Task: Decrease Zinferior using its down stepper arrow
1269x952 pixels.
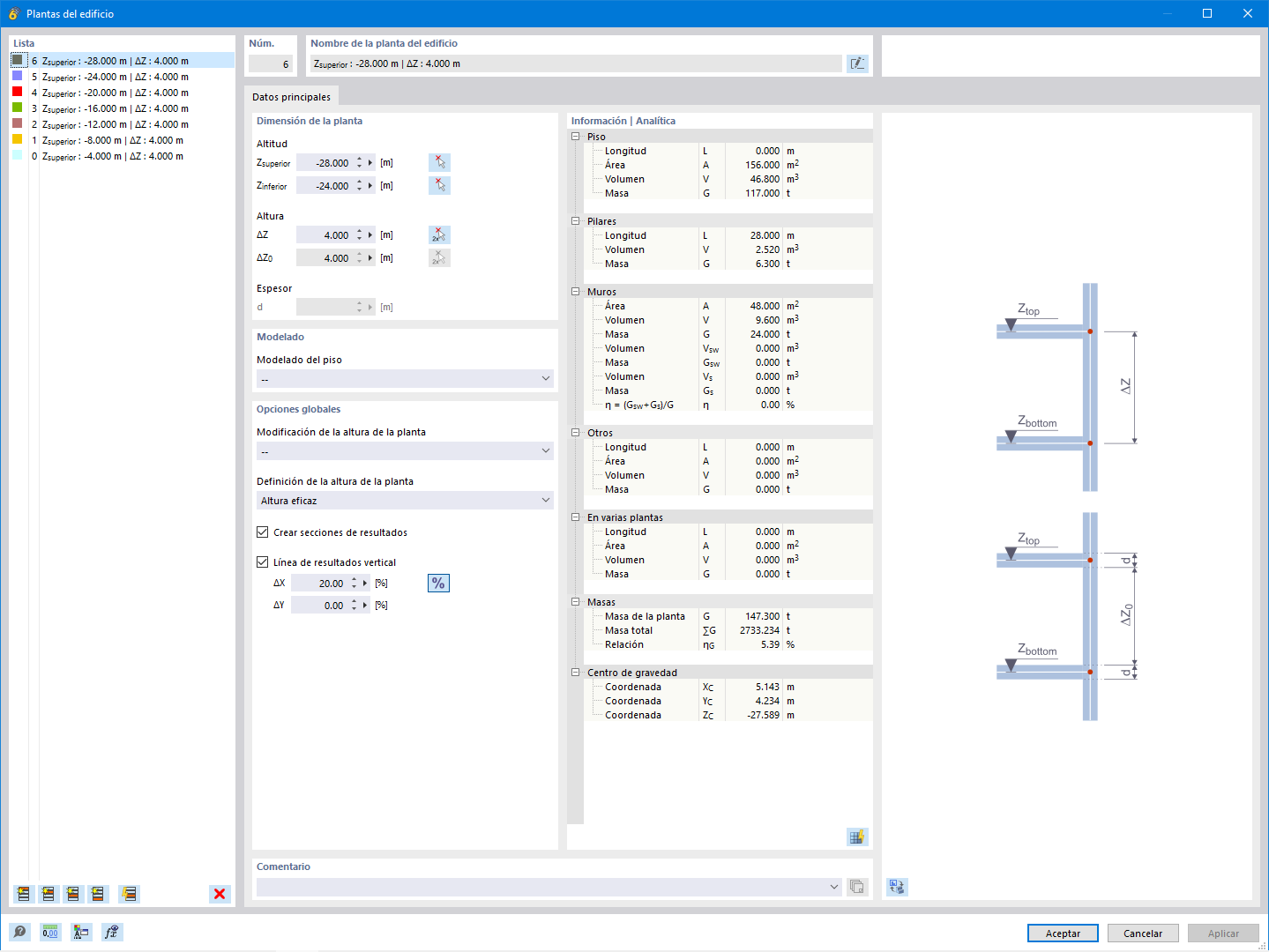Action: tap(359, 190)
